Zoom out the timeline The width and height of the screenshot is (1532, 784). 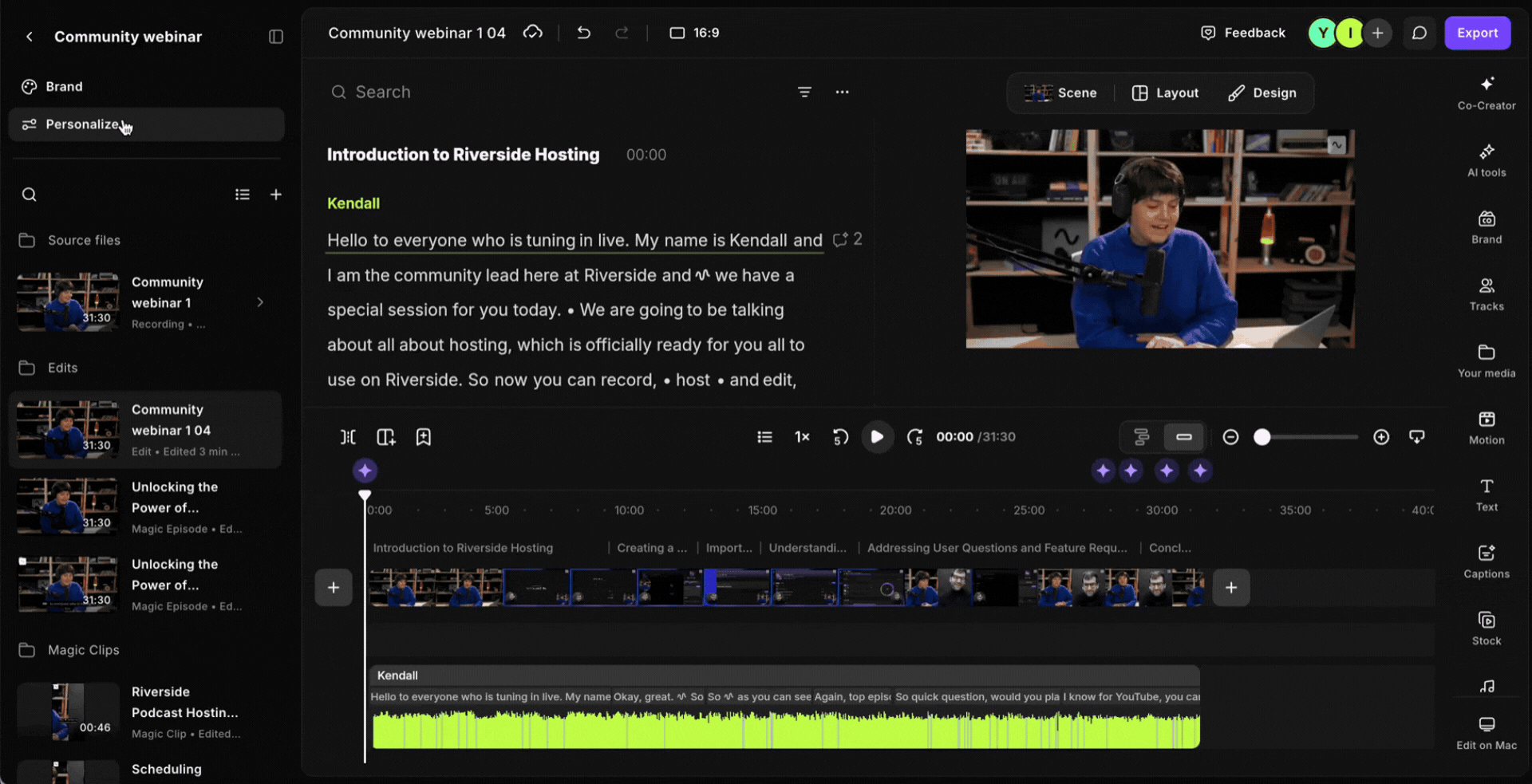(1230, 437)
